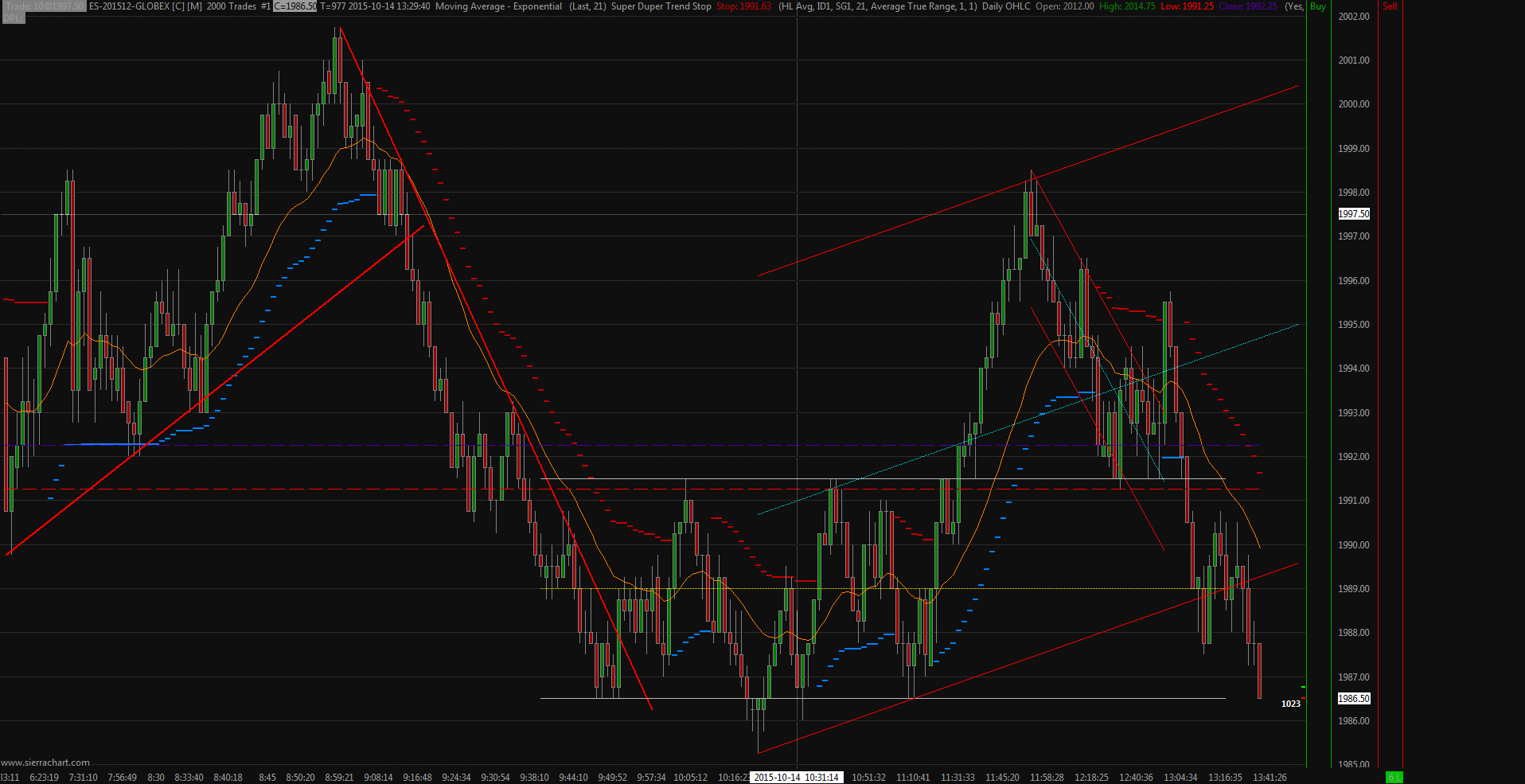The height and width of the screenshot is (784, 1525).
Task: Click the 10:51:32 time axis label
Action: [x=868, y=778]
